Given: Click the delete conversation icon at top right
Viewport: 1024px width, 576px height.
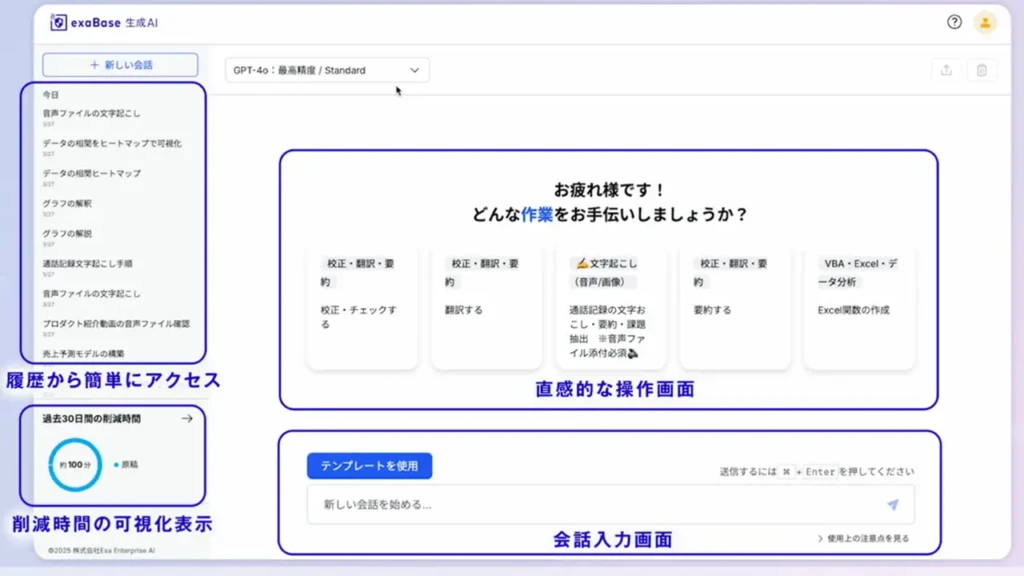Looking at the screenshot, I should click(982, 69).
